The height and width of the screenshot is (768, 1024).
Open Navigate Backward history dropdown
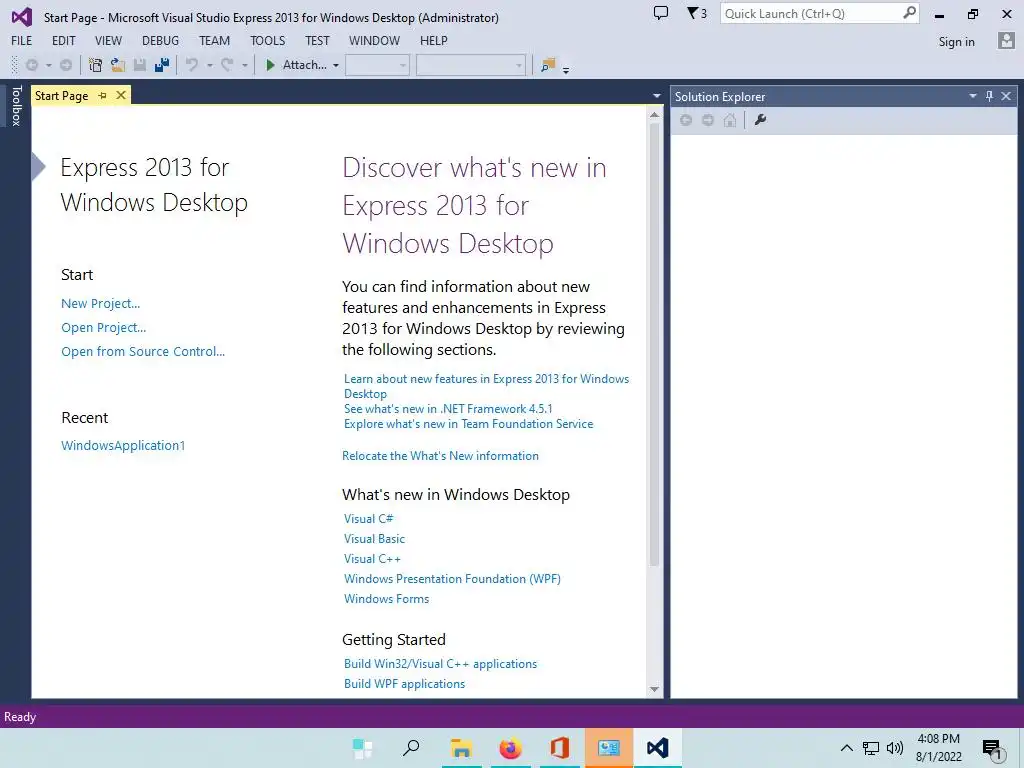coord(48,65)
